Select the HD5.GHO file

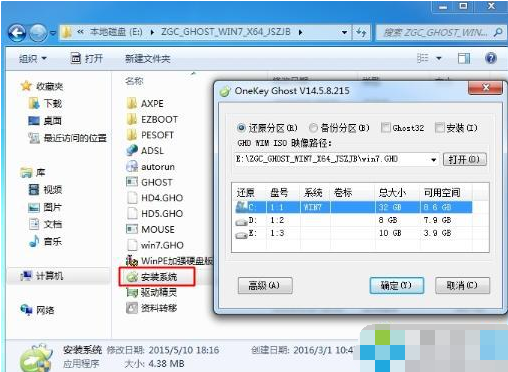[155, 213]
